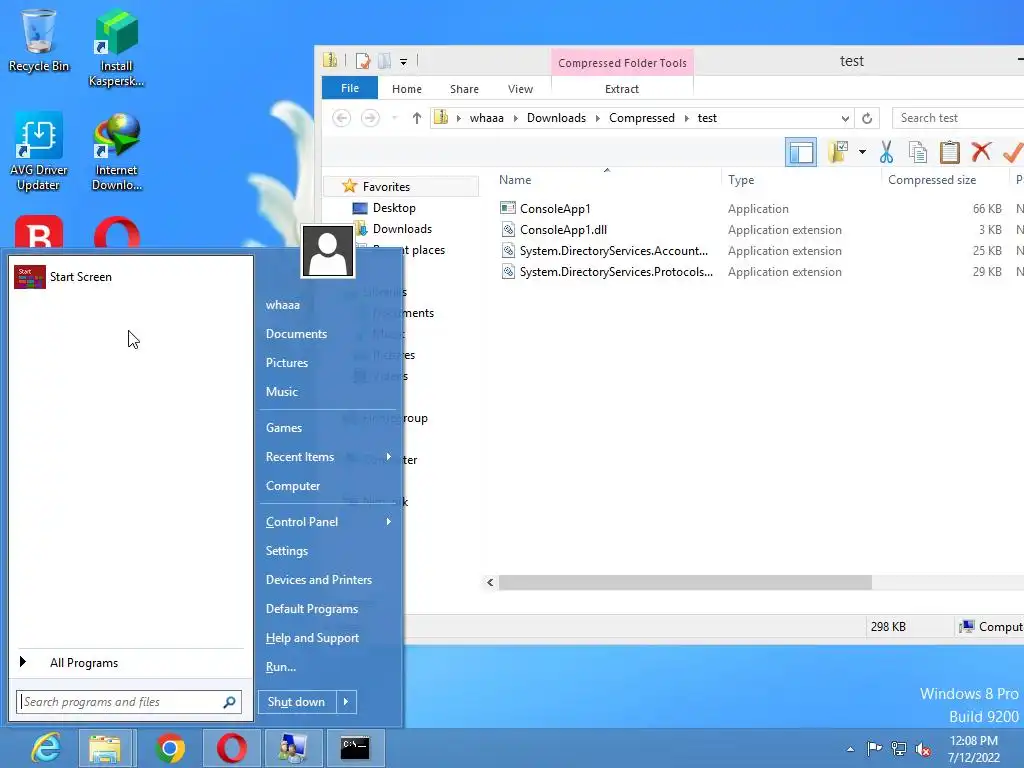1024x768 pixels.
Task: Open the folder options dropdown arrow
Action: point(862,152)
